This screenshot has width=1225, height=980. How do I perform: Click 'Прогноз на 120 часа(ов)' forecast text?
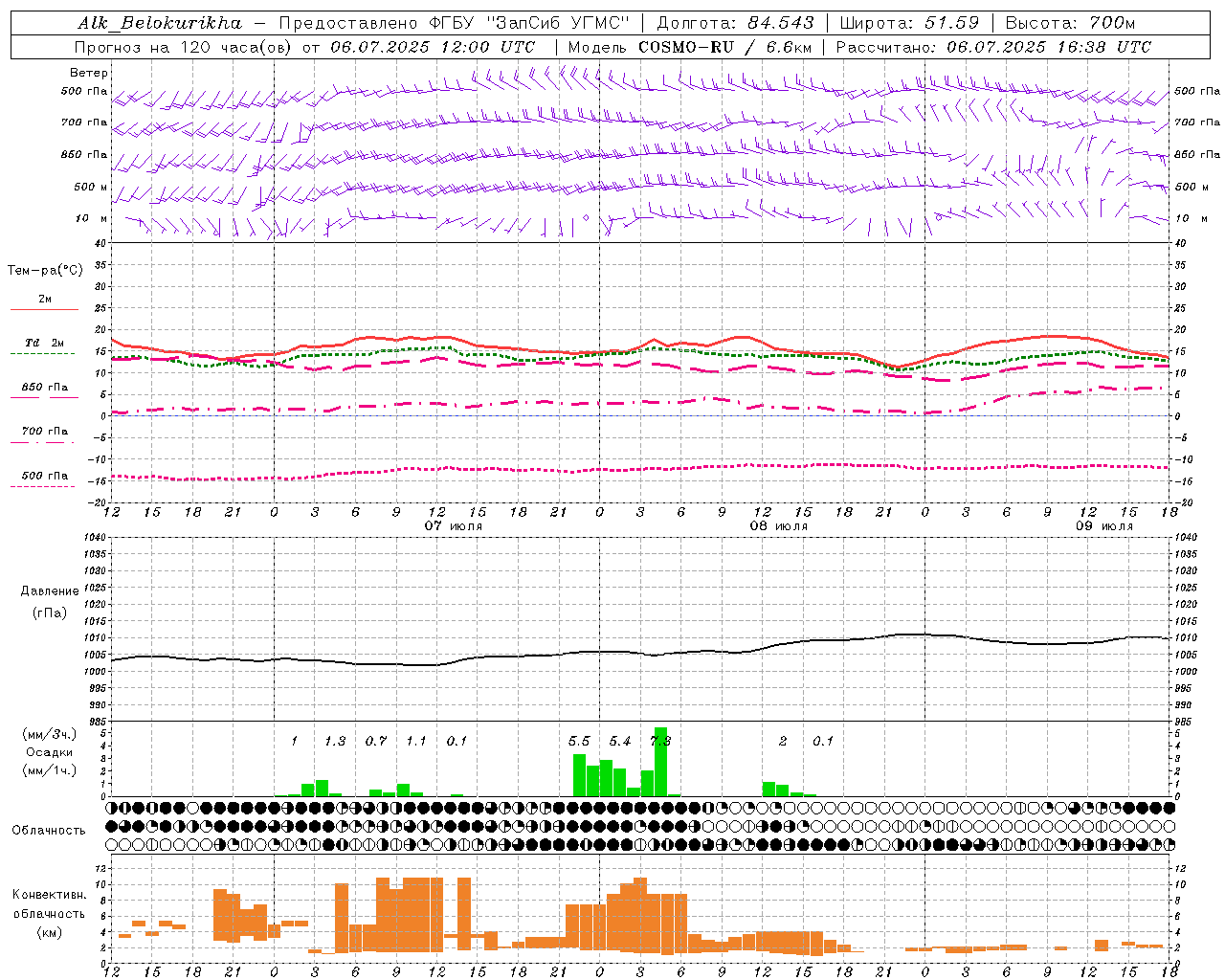click(x=185, y=47)
